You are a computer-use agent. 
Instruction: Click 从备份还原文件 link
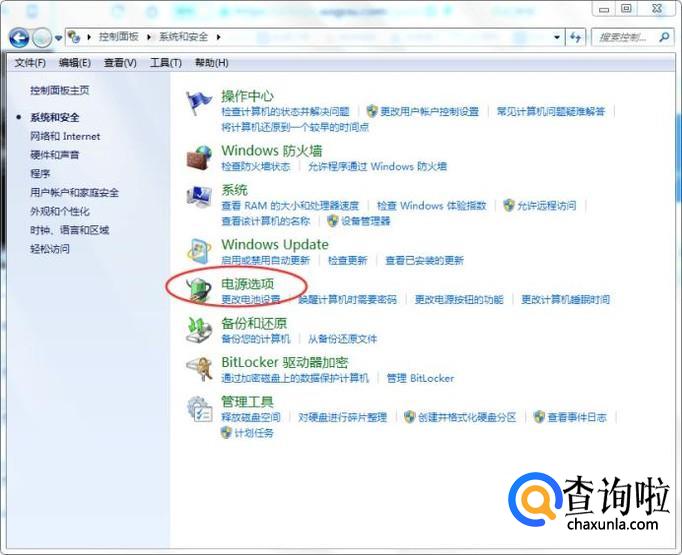point(342,338)
